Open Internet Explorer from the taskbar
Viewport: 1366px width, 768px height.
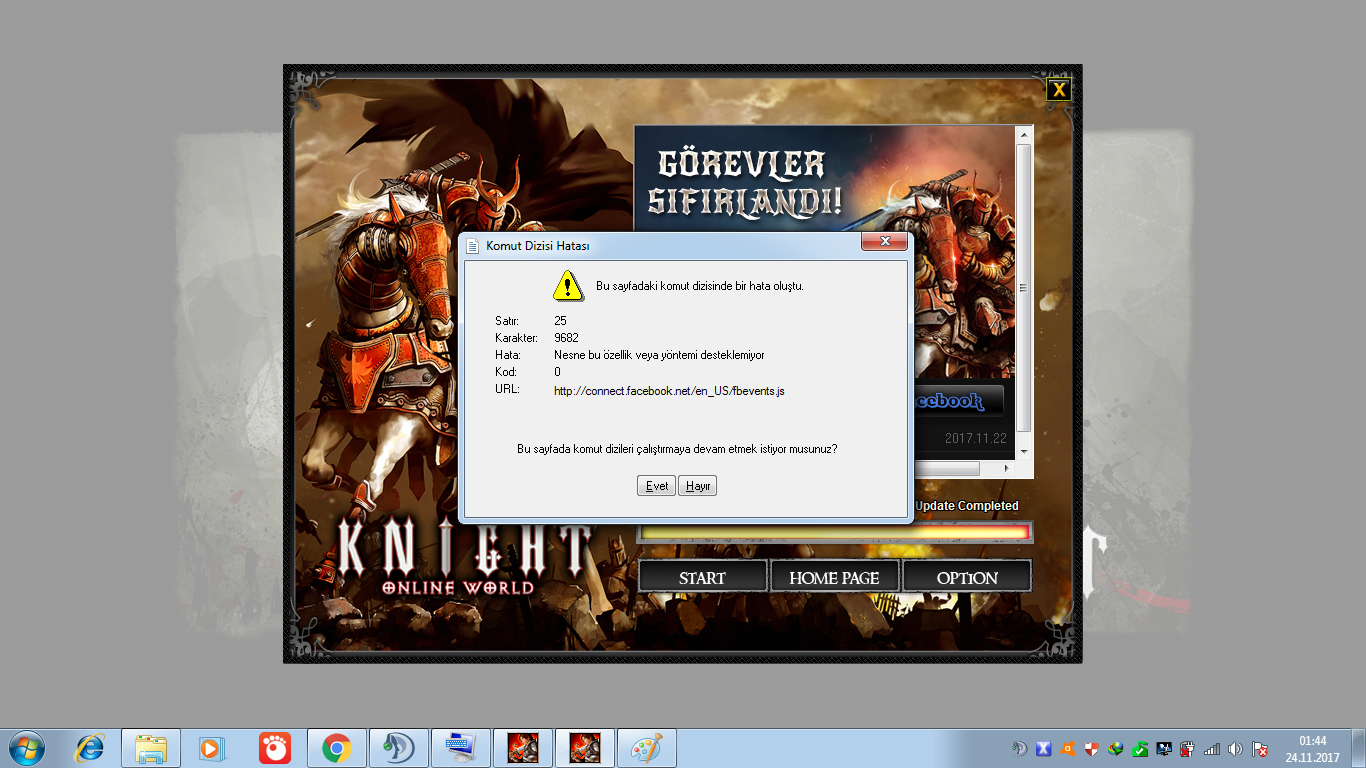(90, 747)
